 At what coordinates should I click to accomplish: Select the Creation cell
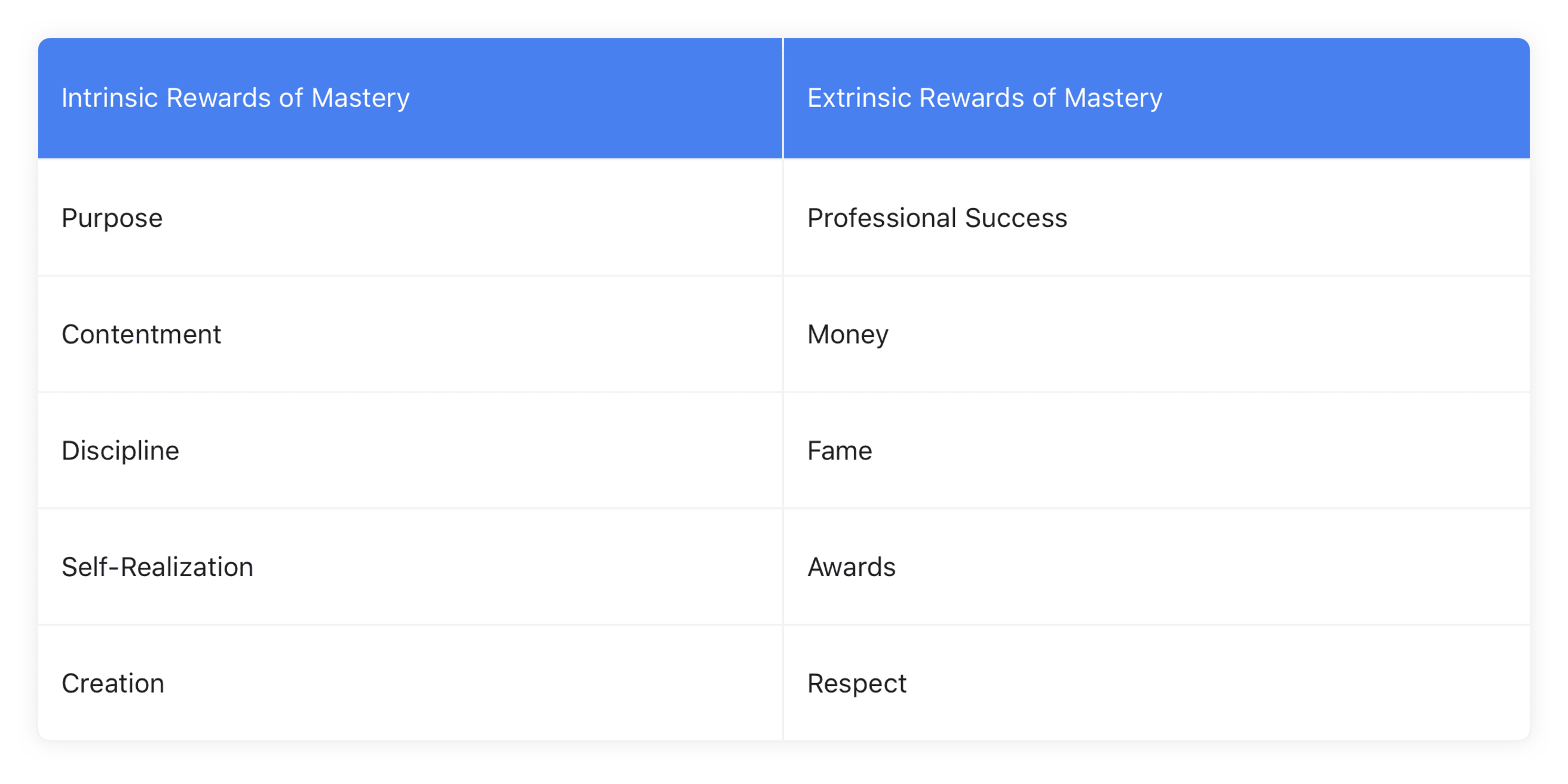(410, 682)
